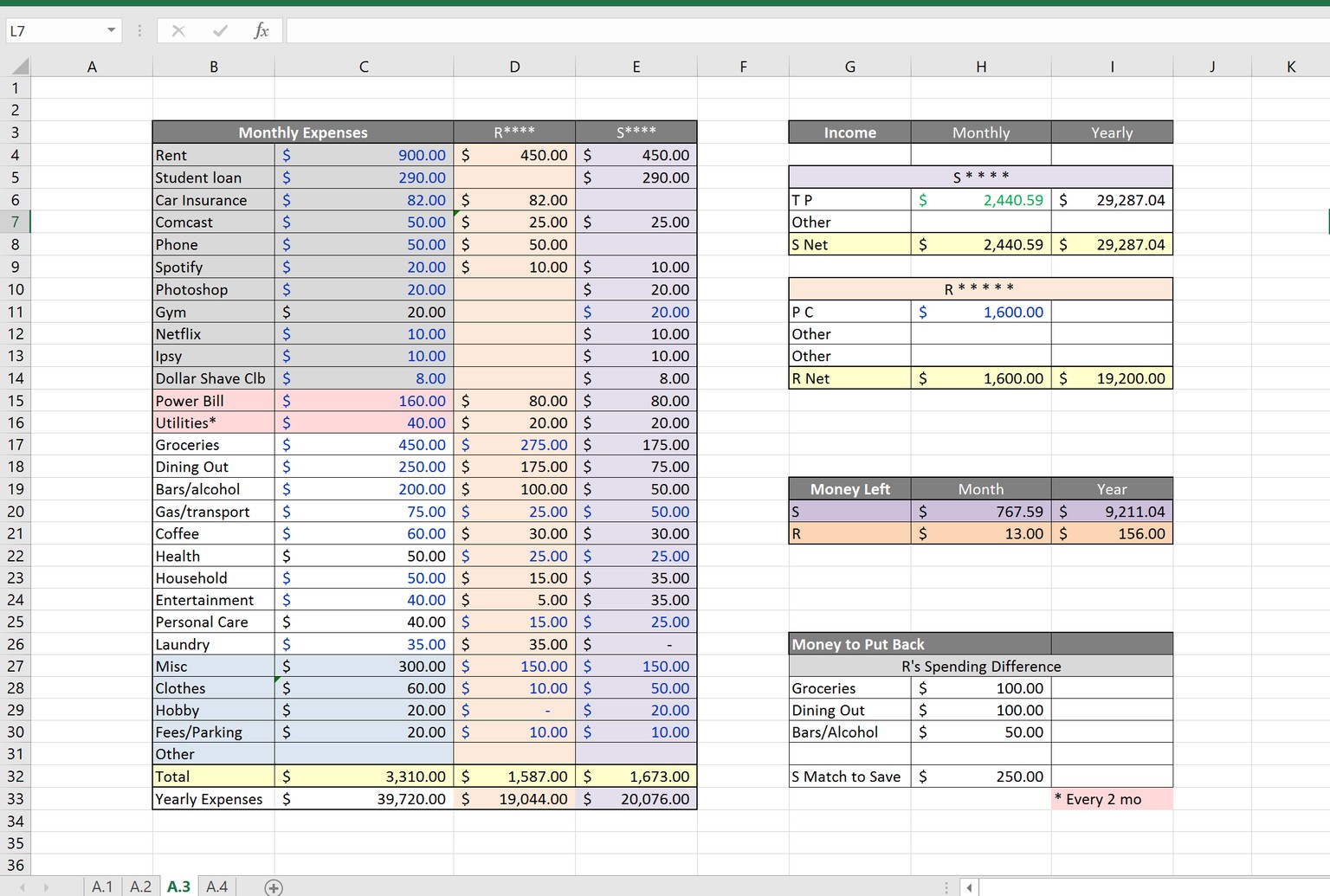Viewport: 1330px width, 896px height.
Task: Select column C header
Action: [364, 67]
